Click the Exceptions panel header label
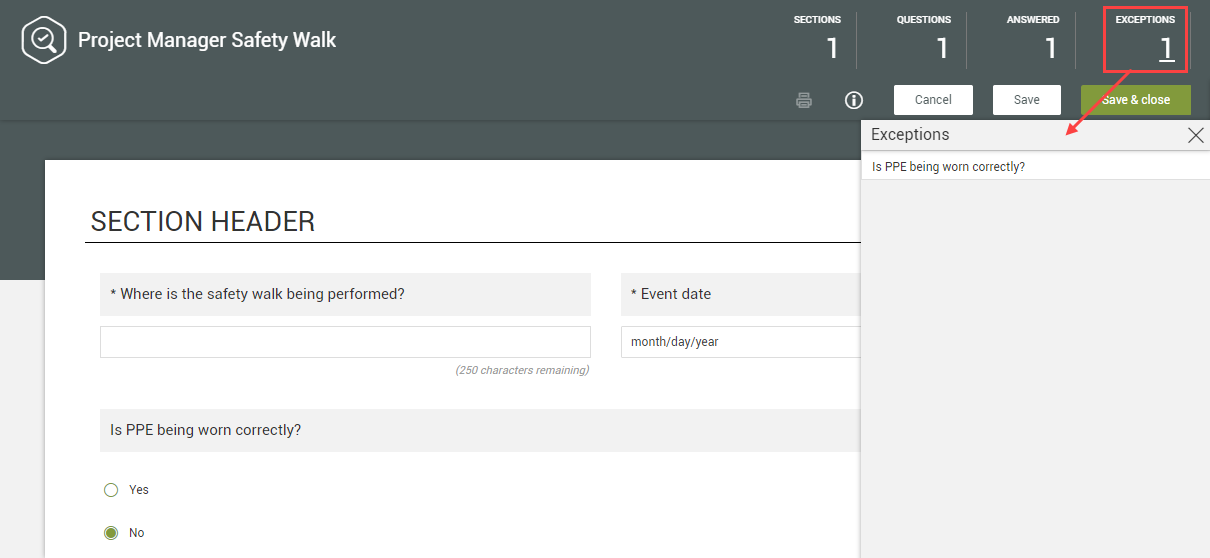Image resolution: width=1210 pixels, height=558 pixels. [x=910, y=135]
